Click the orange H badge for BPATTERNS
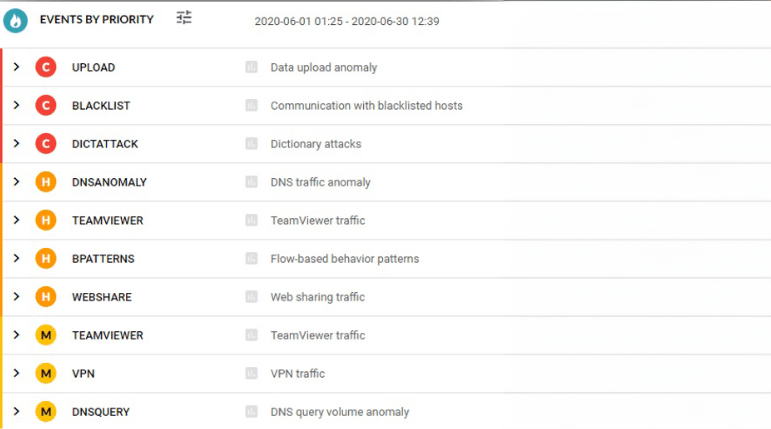The image size is (771, 429). point(45,259)
